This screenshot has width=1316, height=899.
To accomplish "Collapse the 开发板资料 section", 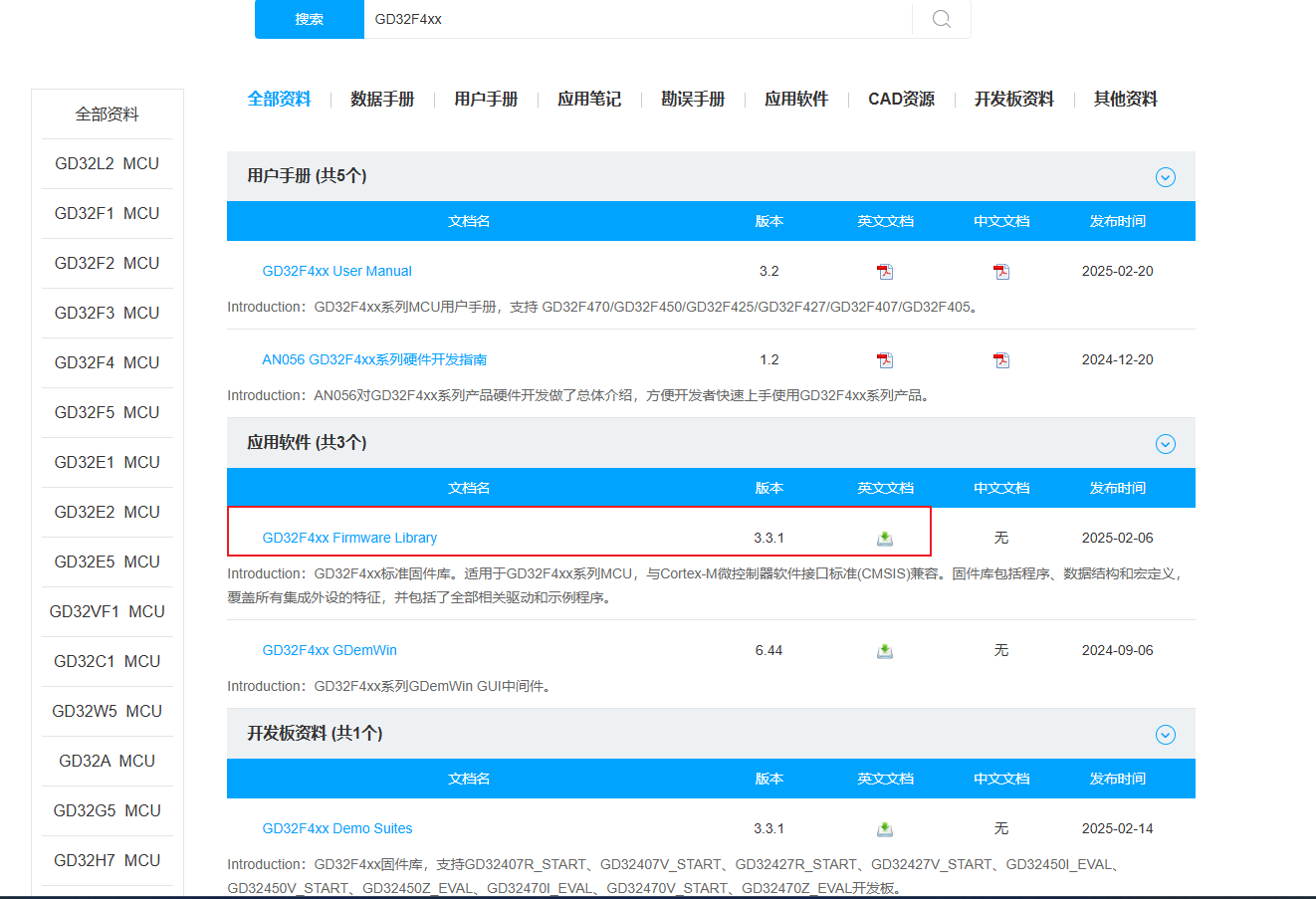I will (1166, 734).
